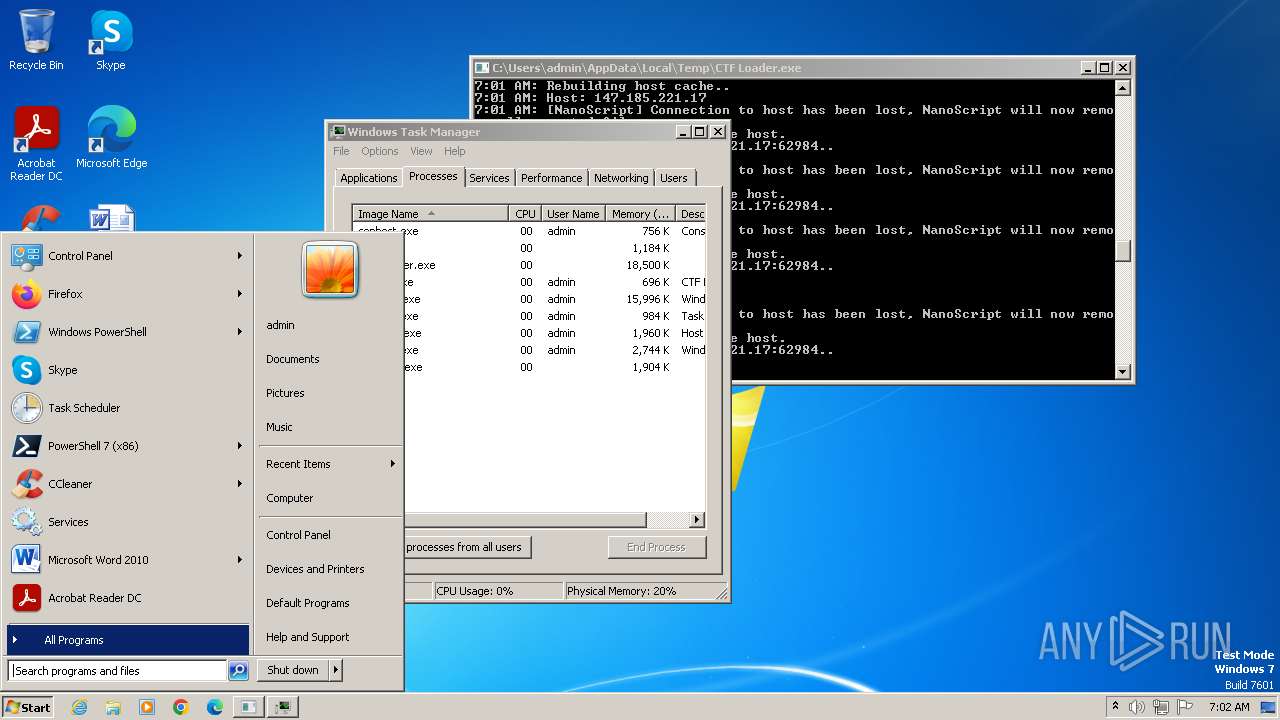
Task: Launch Google Chrome from the taskbar
Action: (181, 707)
